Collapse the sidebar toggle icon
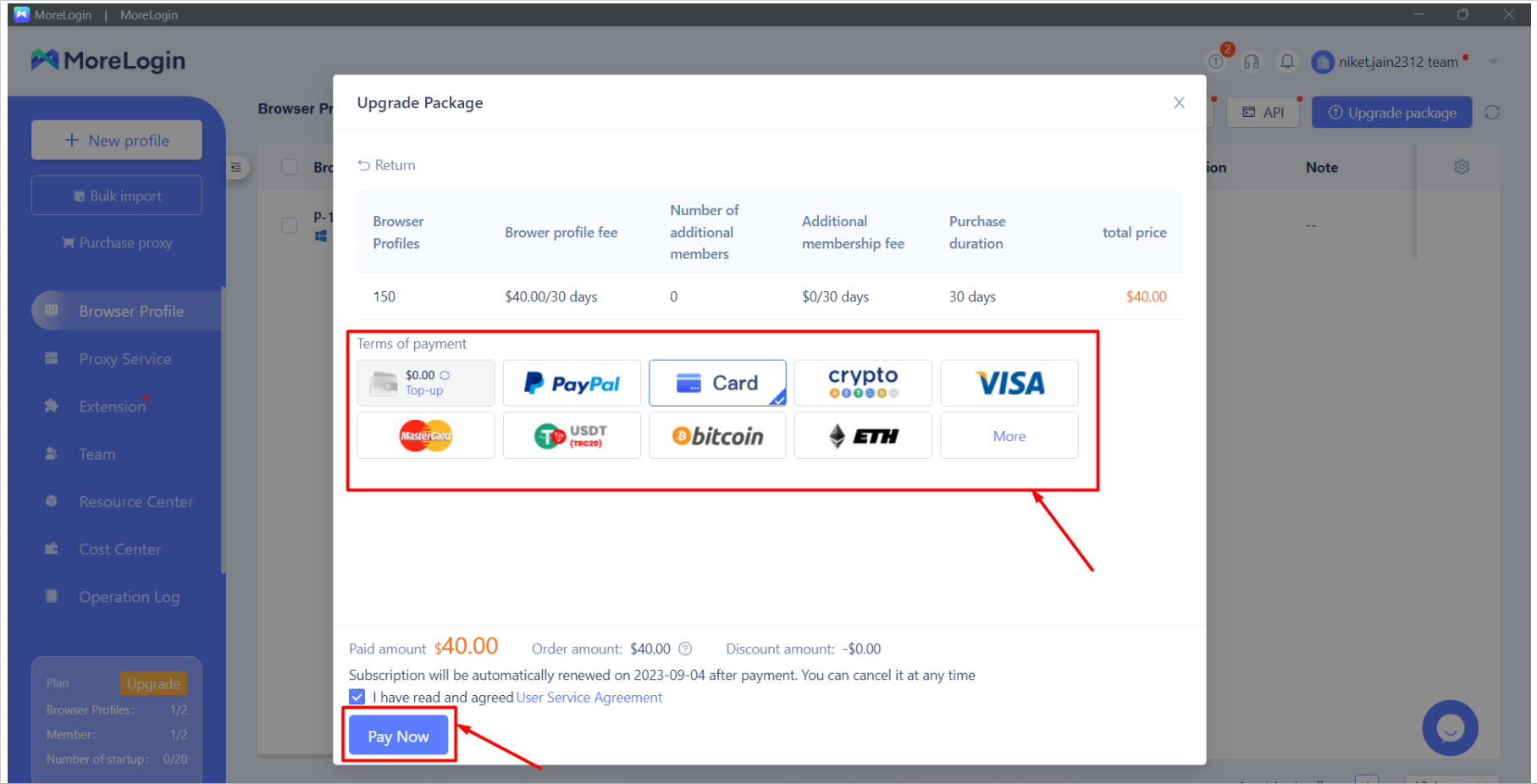Screen dimensions: 1537x784 point(236,168)
